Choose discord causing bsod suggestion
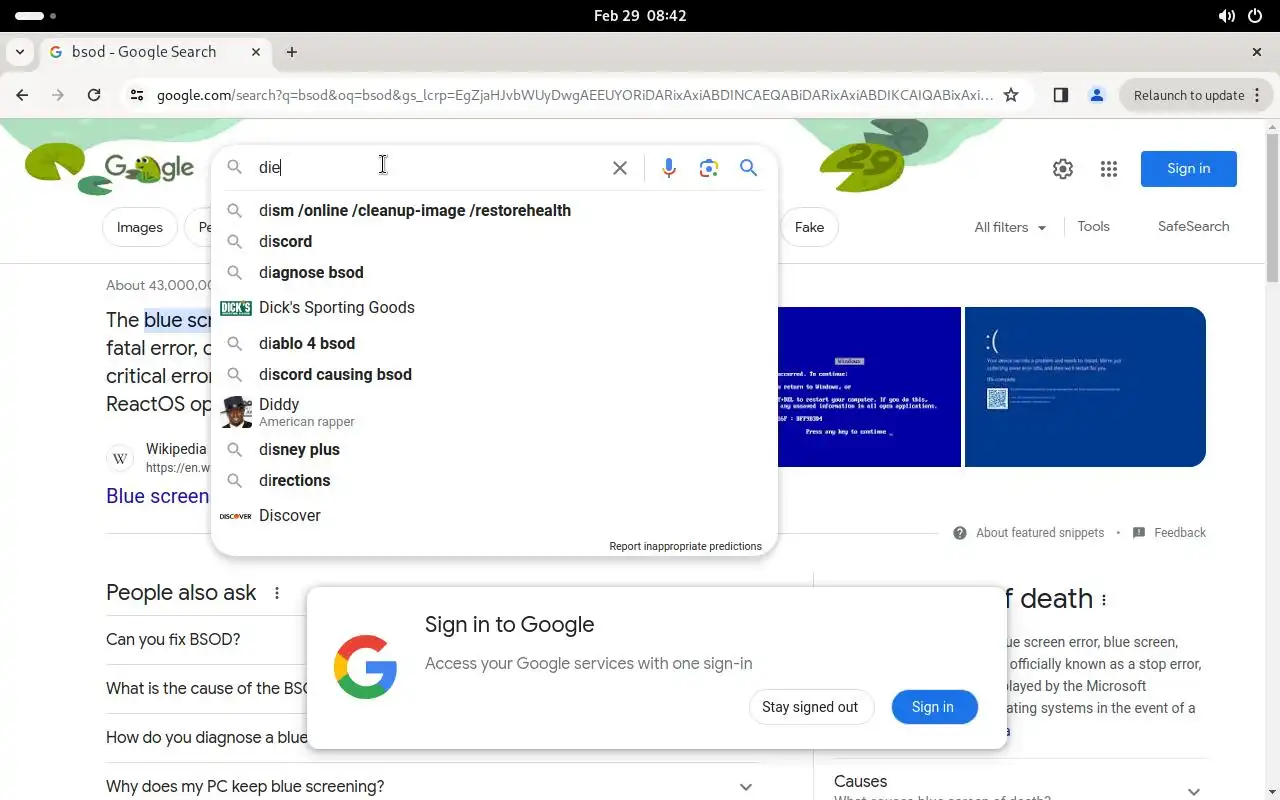Screen dimensions: 1280x800 [494, 375]
